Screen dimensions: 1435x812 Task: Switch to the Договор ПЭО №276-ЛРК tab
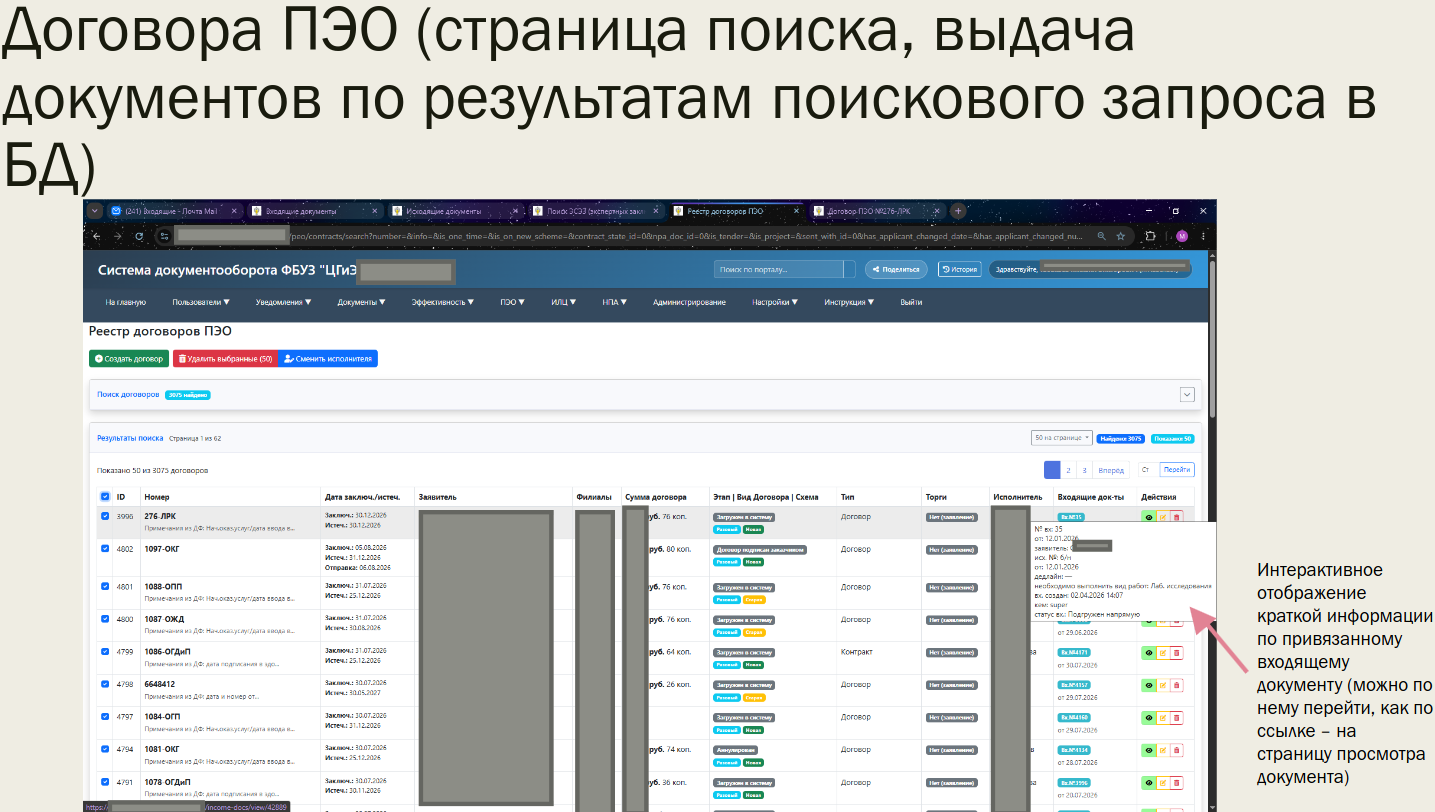[876, 211]
